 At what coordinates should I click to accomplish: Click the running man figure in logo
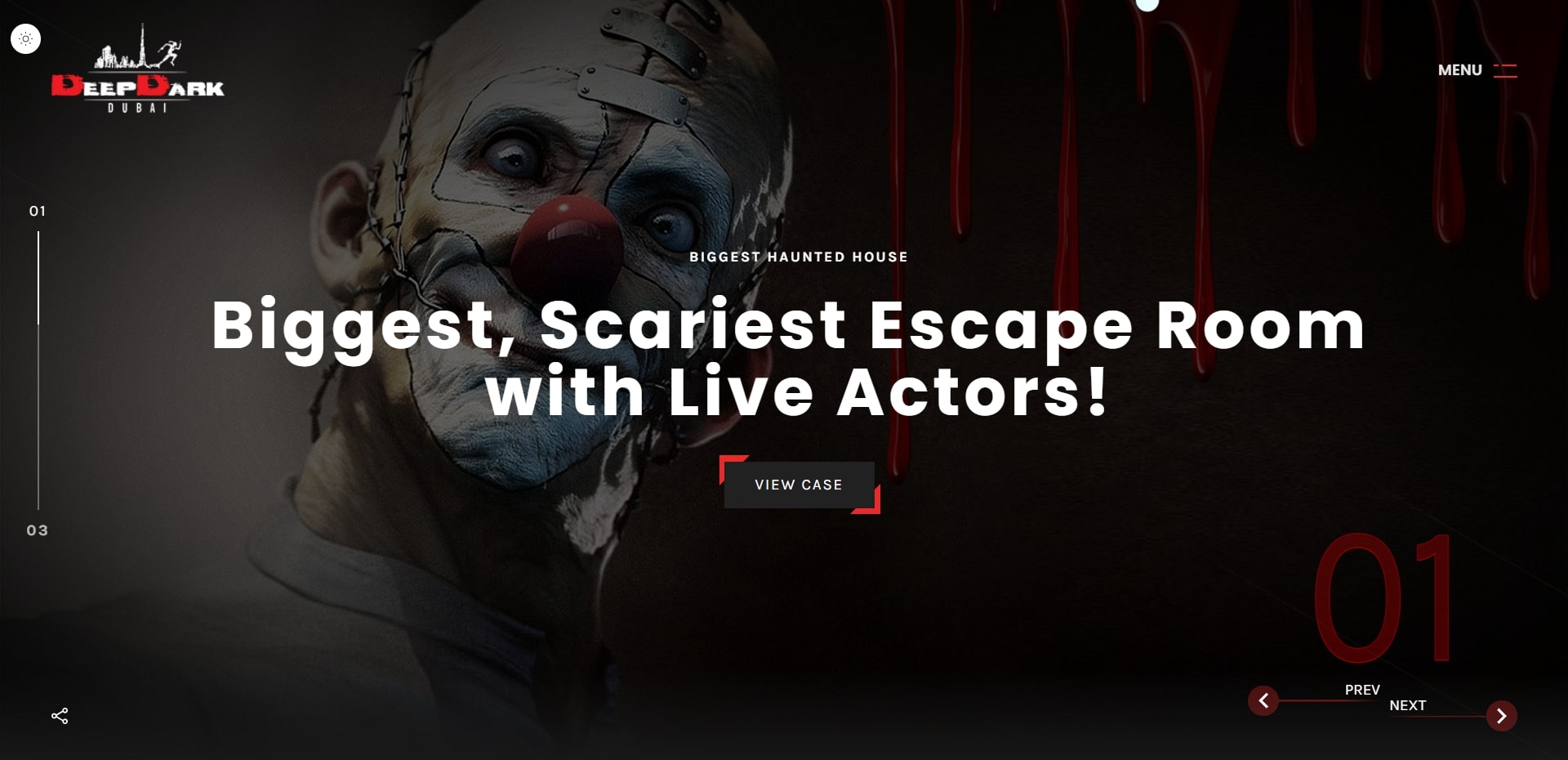click(x=168, y=53)
